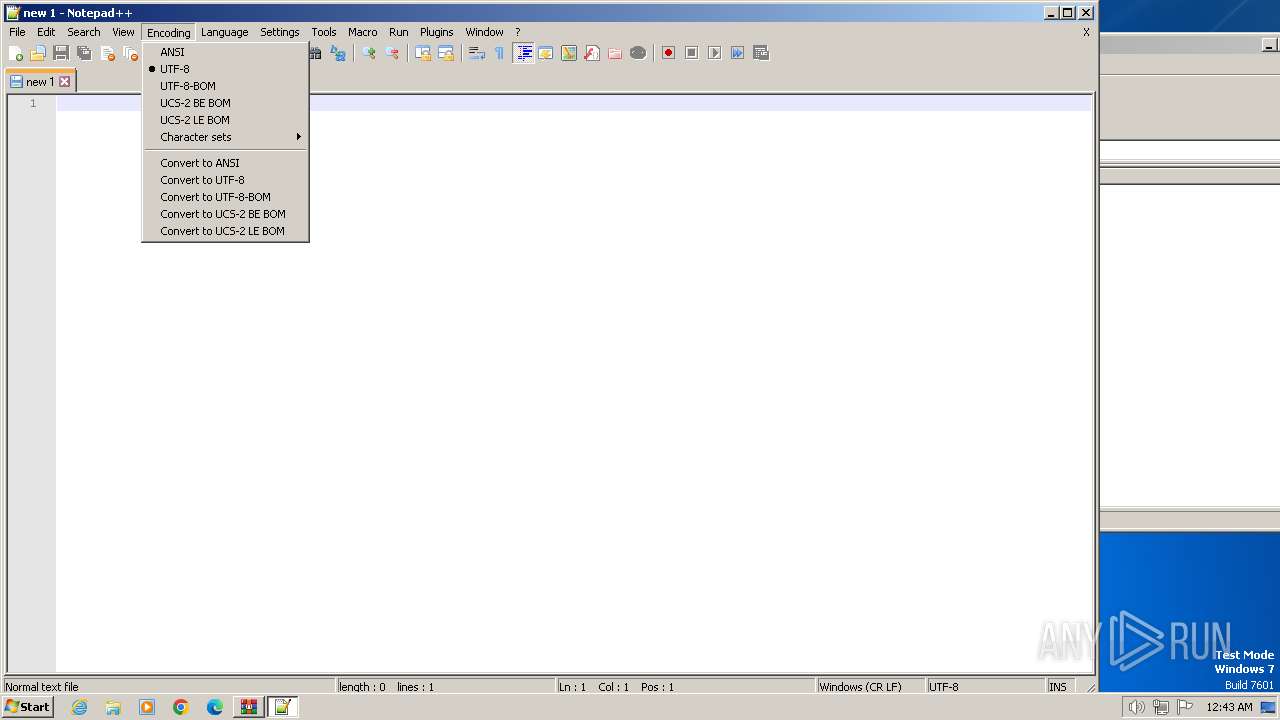Click line number 1 in the margin
This screenshot has width=1280, height=720.
point(32,103)
